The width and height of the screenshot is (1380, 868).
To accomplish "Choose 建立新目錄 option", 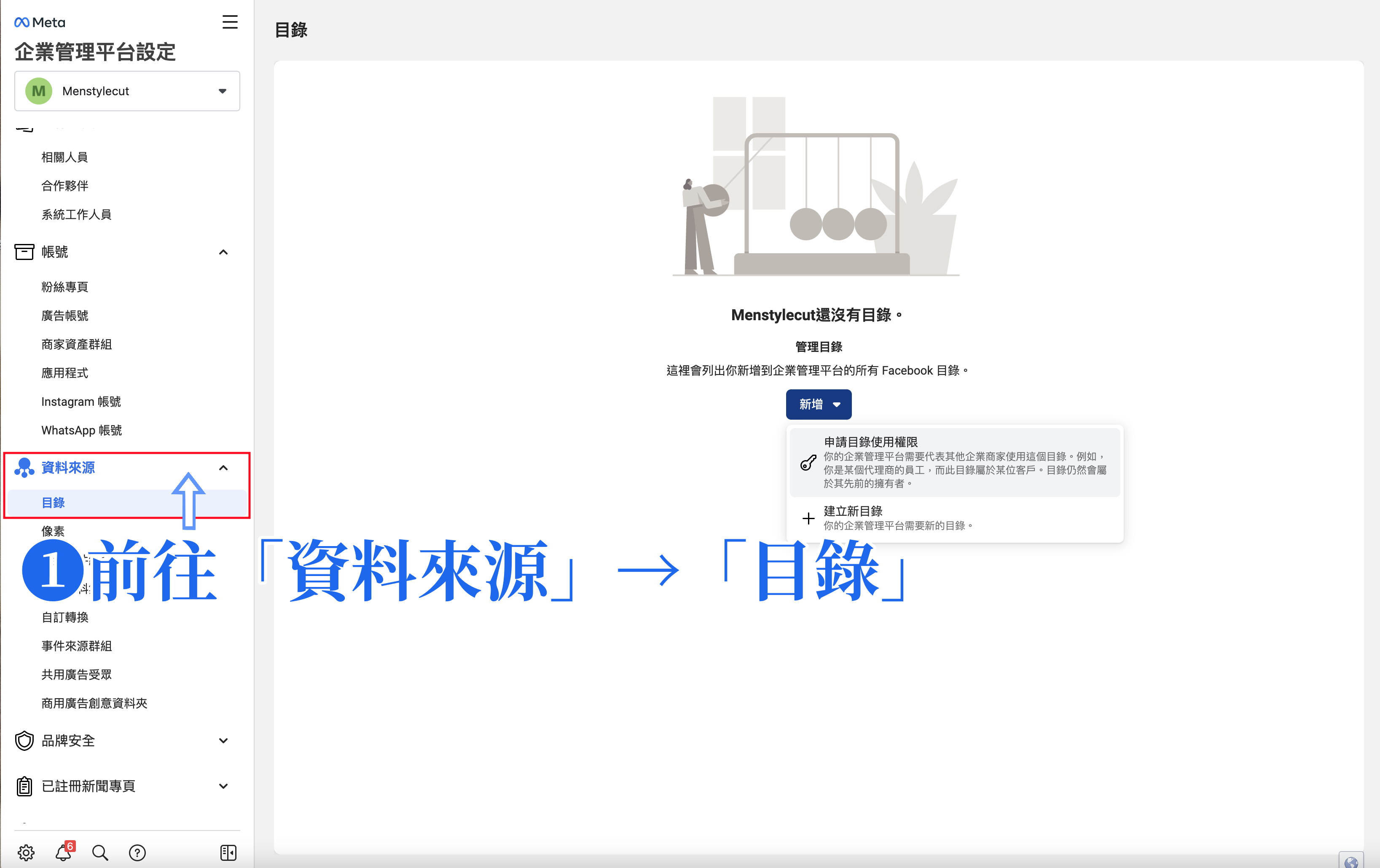I will pyautogui.click(x=955, y=518).
